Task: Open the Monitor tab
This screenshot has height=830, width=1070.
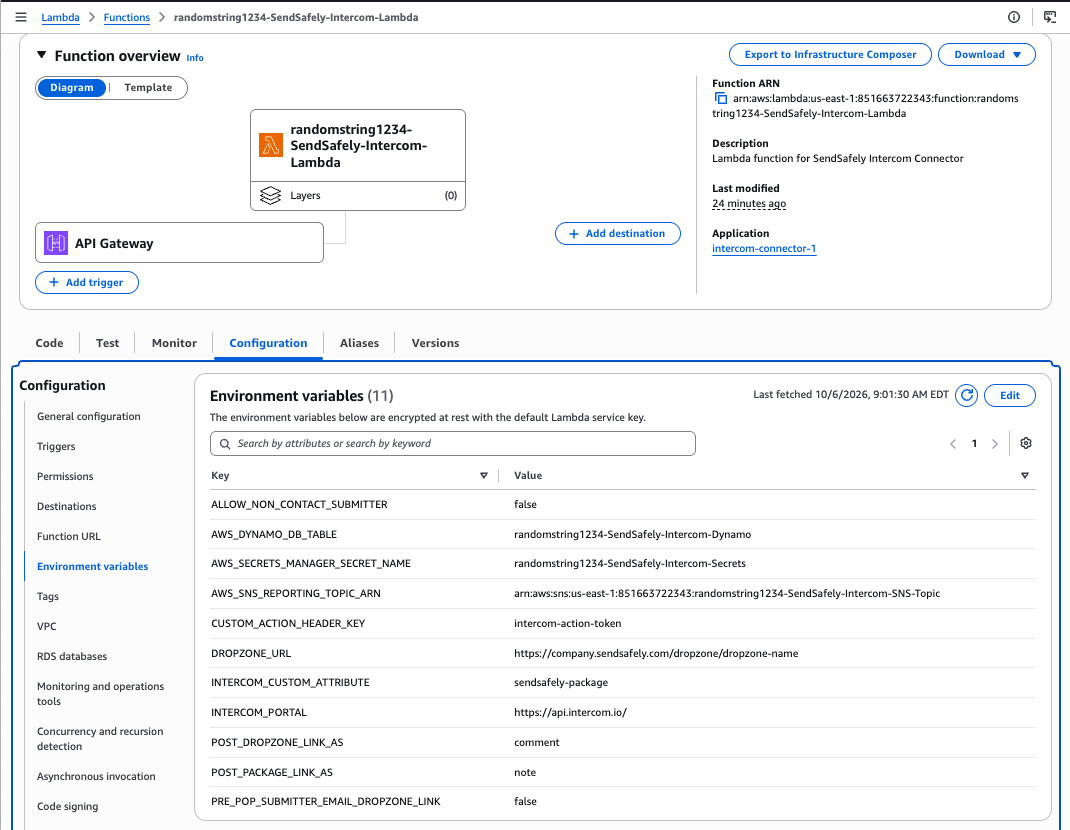Action: tap(174, 343)
